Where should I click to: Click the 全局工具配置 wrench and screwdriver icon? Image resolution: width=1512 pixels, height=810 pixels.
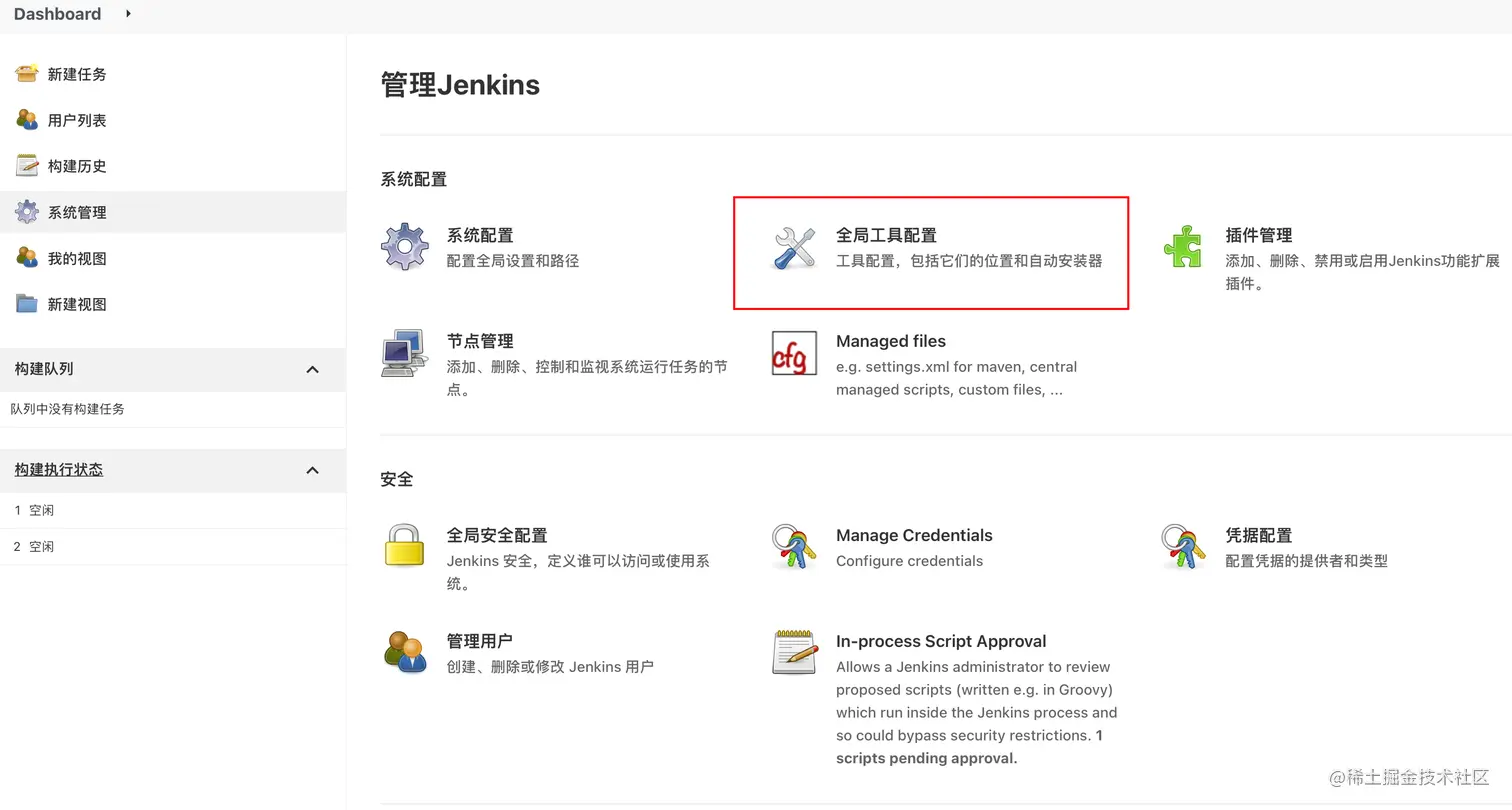(795, 247)
